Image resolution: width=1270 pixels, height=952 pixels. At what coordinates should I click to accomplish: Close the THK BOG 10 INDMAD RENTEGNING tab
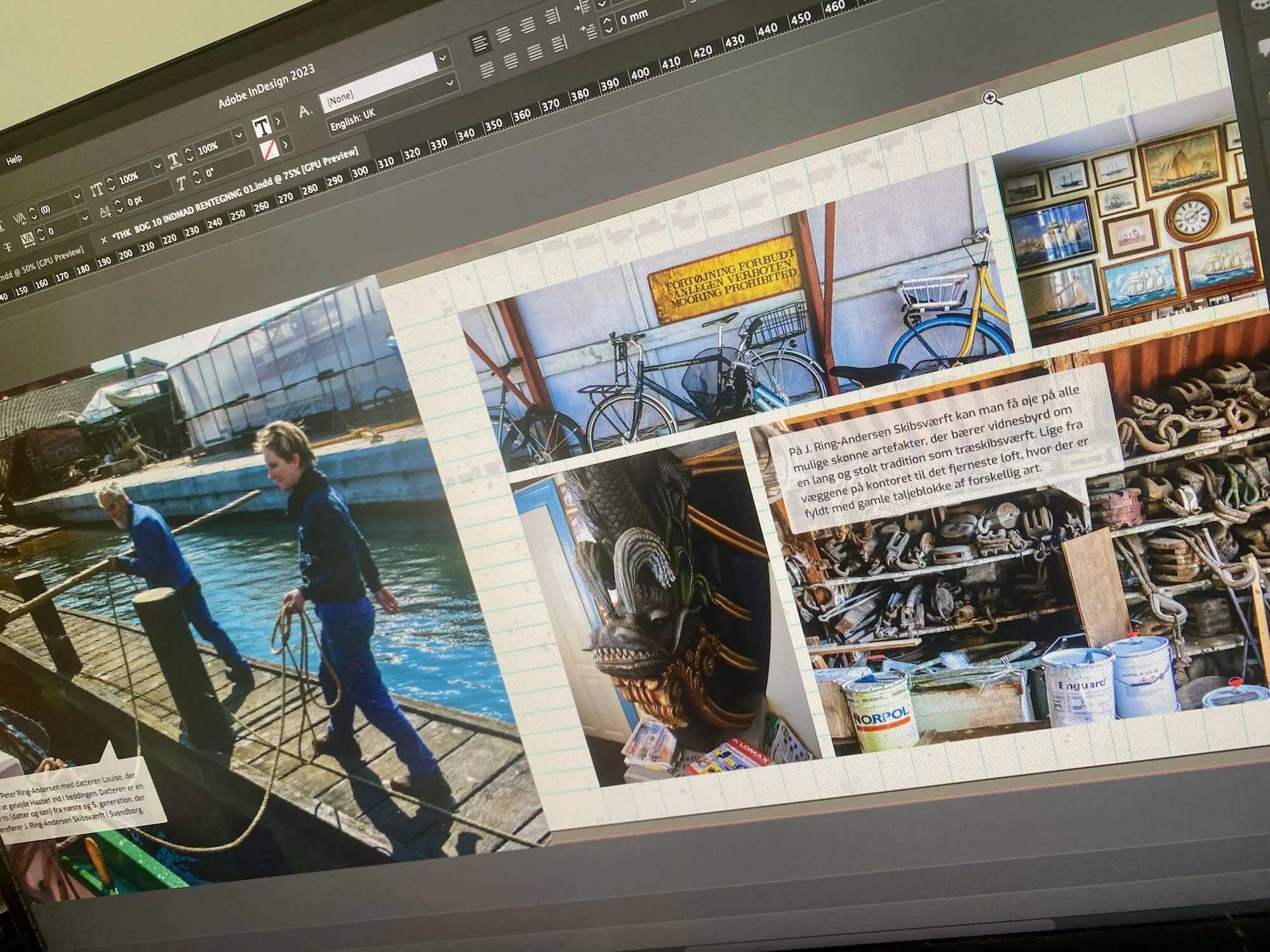coord(105,241)
